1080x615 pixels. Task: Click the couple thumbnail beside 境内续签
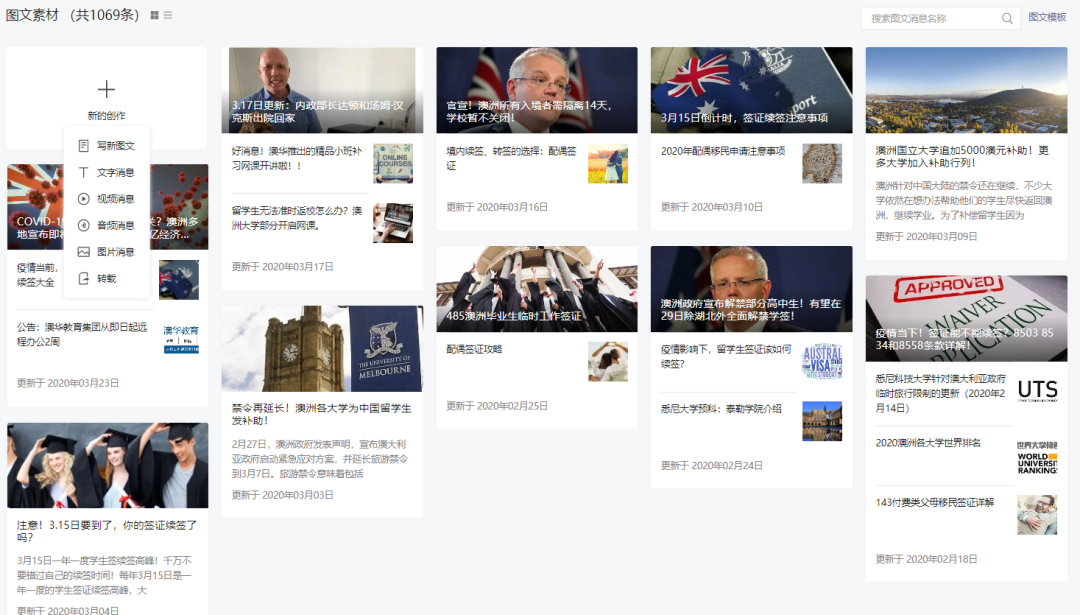[608, 163]
